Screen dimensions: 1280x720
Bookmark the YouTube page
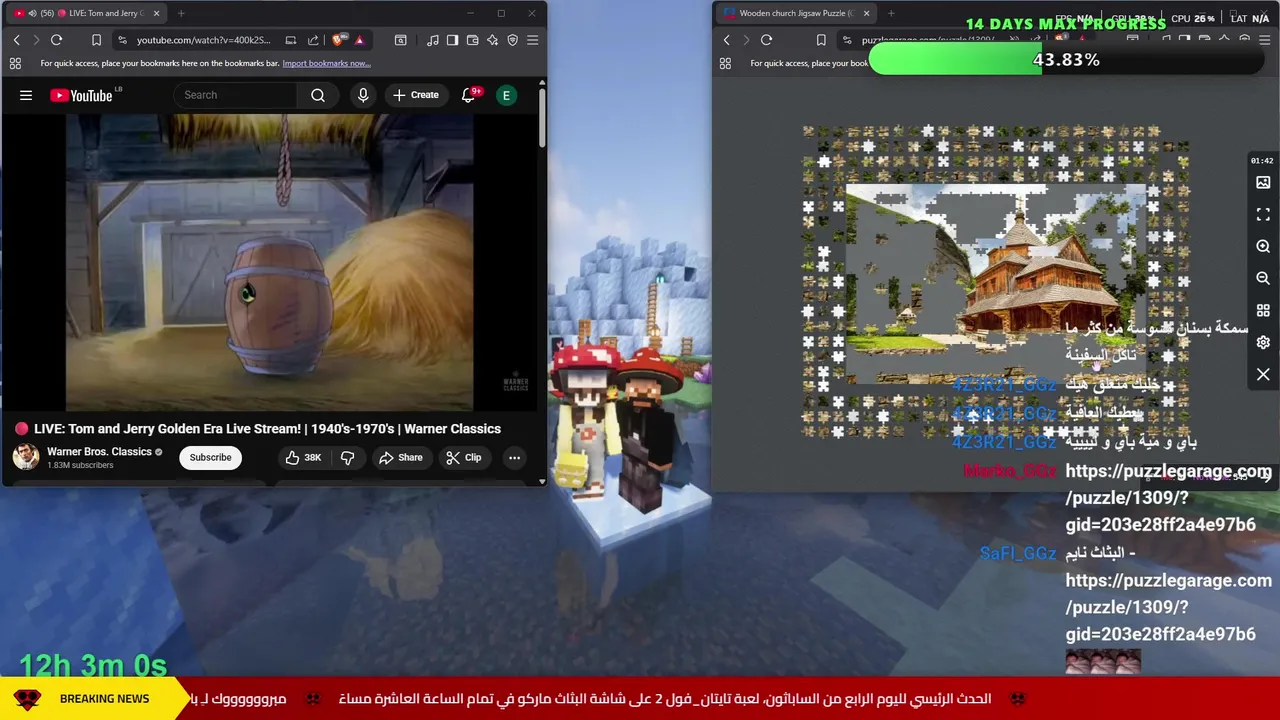[96, 40]
